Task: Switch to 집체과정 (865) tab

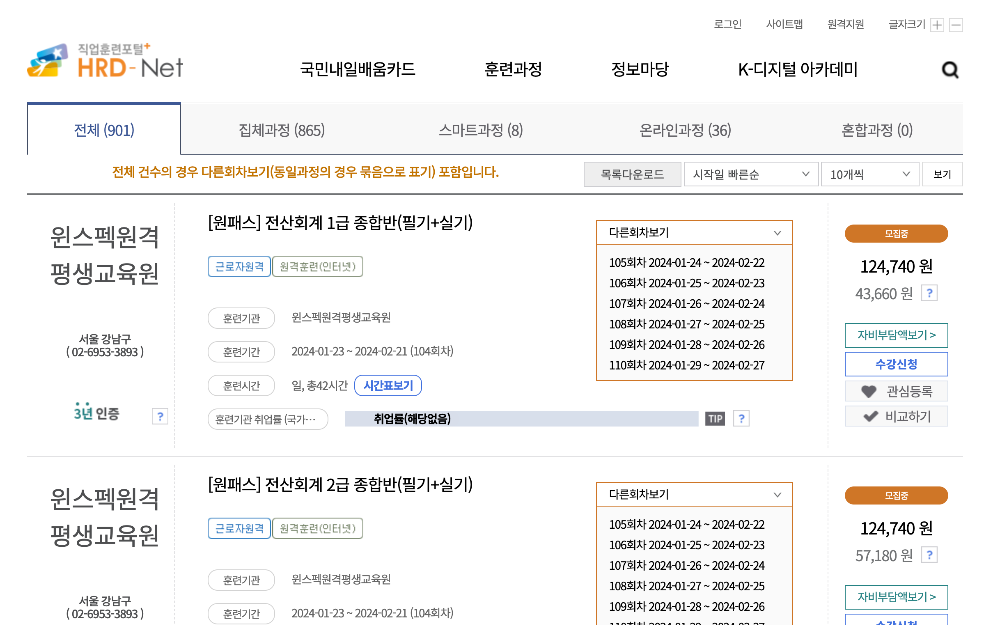Action: [281, 130]
